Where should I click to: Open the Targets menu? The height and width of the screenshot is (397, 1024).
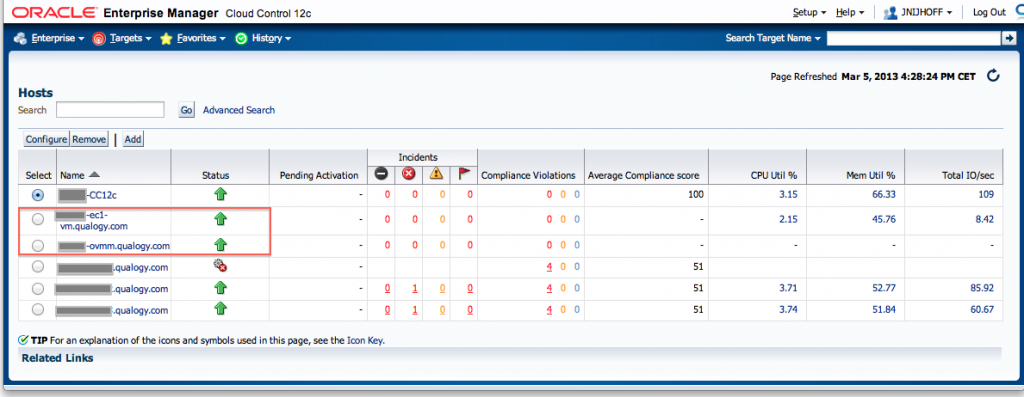click(123, 39)
